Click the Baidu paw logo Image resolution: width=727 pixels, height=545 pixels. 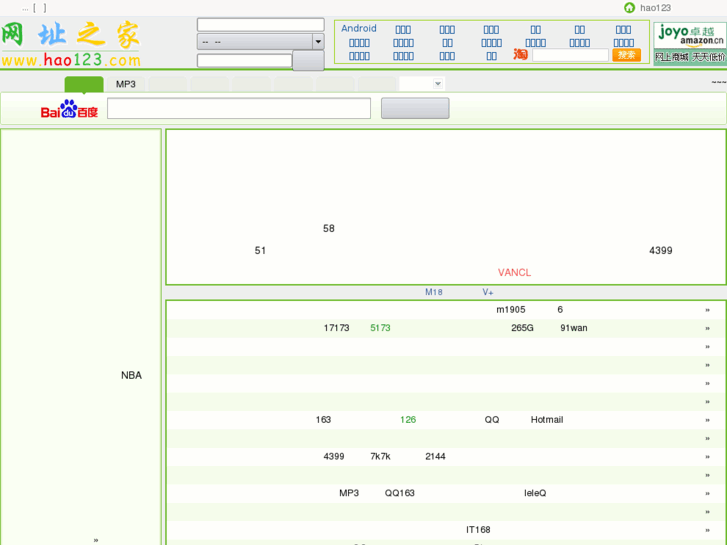coord(69,109)
